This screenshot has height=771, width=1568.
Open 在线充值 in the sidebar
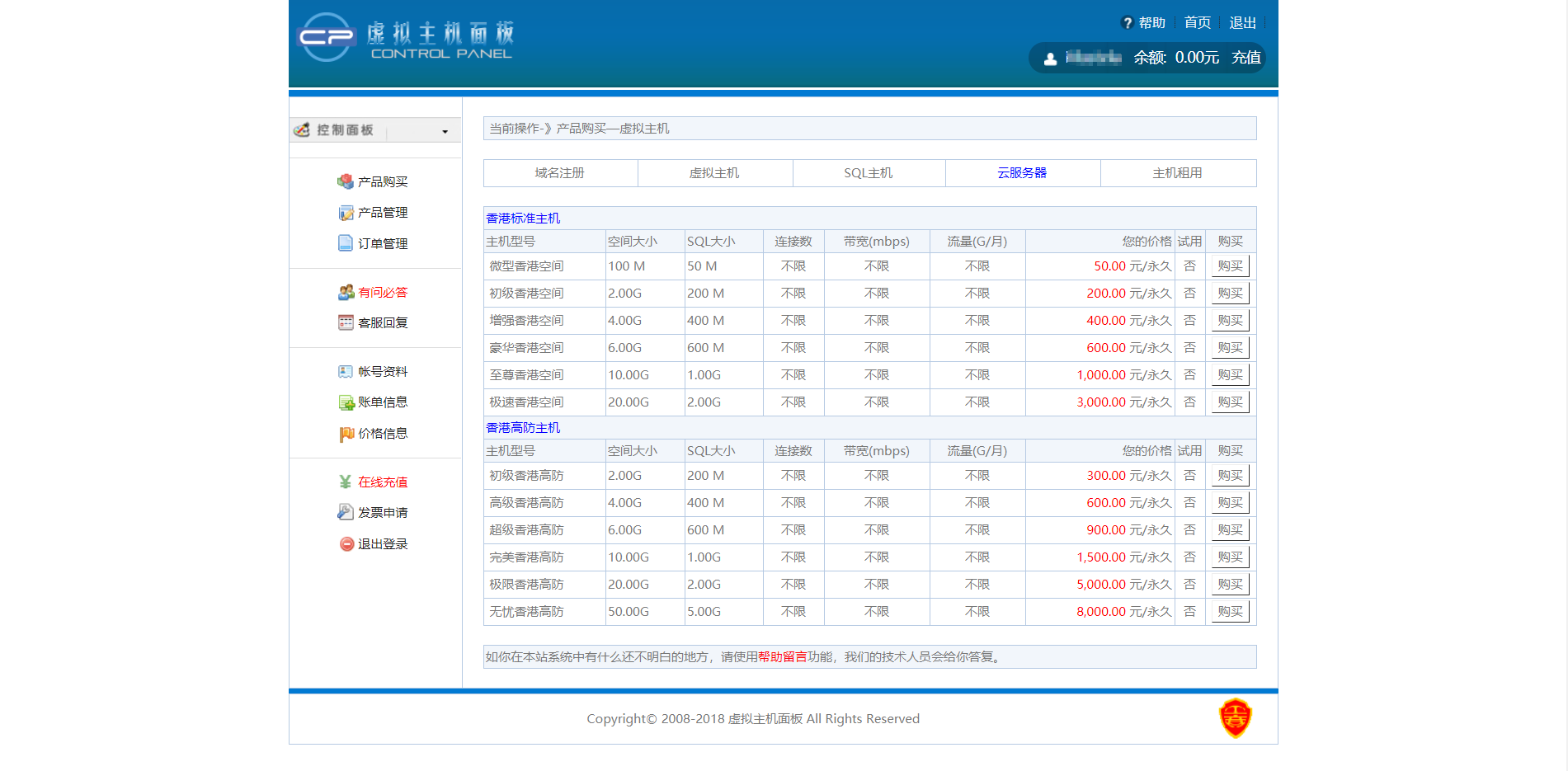click(x=383, y=482)
